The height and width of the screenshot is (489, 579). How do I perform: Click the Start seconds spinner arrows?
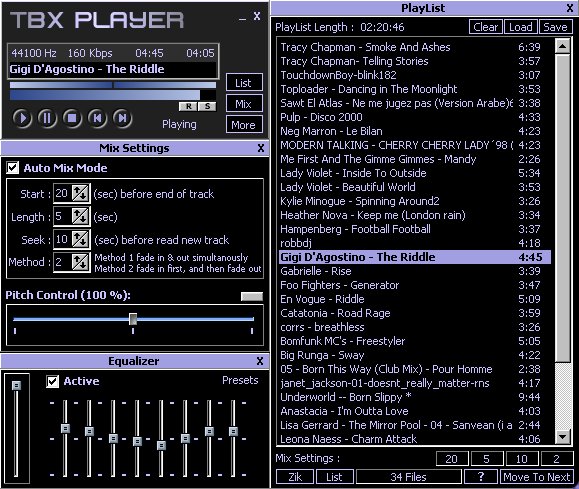pos(80,194)
